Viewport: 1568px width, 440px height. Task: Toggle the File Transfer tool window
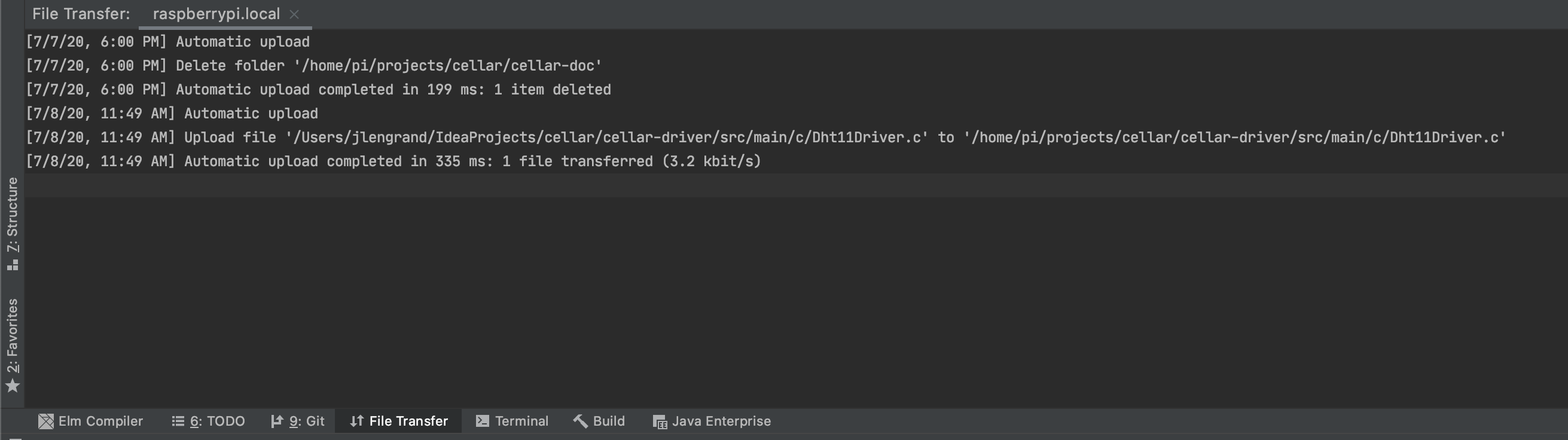coord(399,421)
